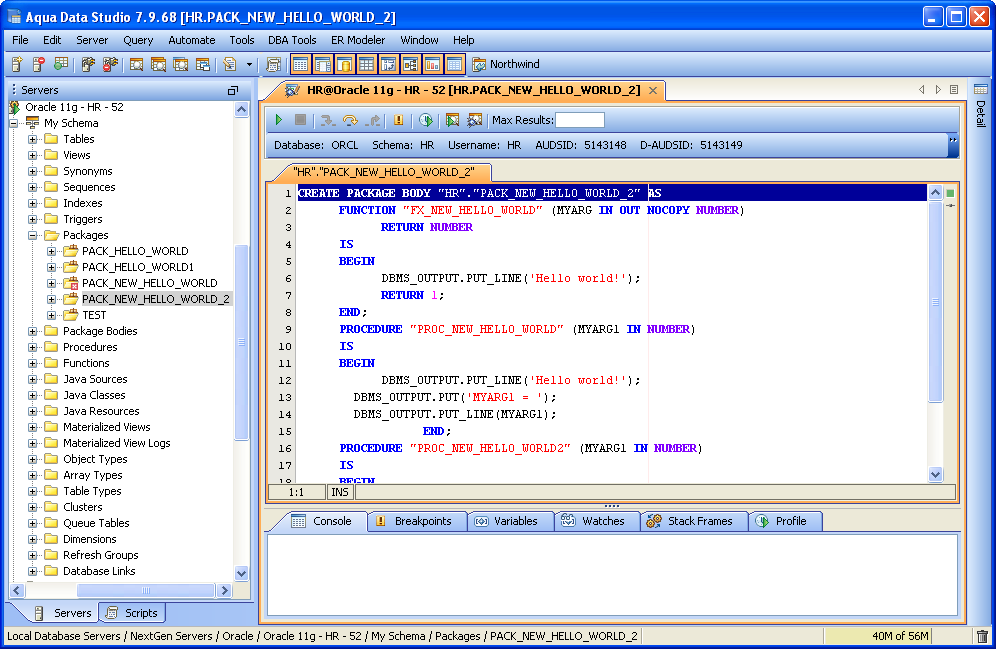
Task: Click the clock Profile icon in debug toolbar
Action: click(426, 120)
